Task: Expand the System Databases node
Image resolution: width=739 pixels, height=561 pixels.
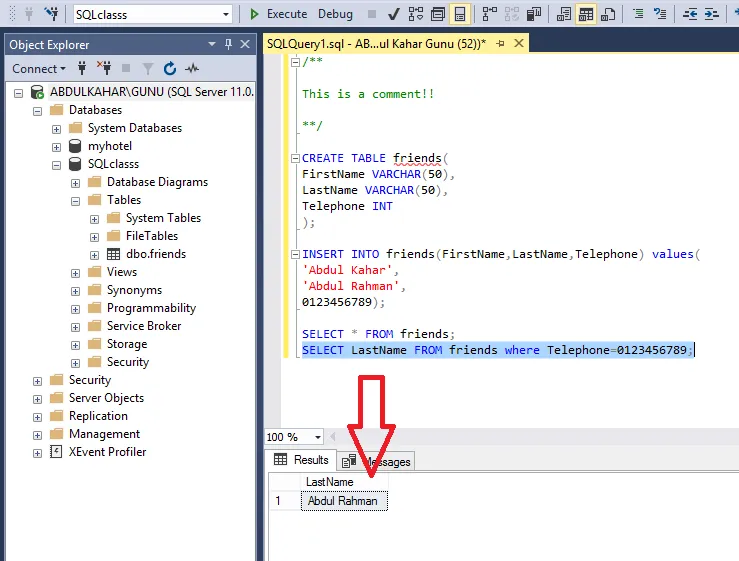Action: tap(57, 129)
